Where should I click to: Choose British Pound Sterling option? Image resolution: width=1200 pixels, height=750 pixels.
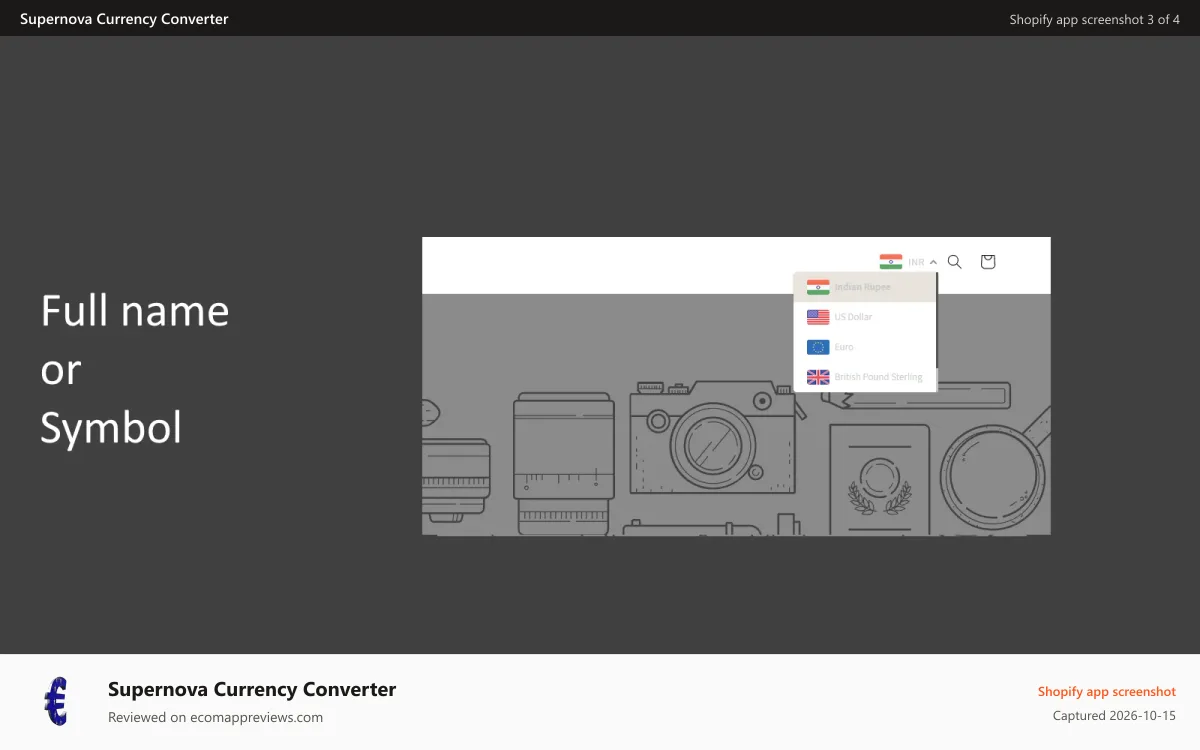865,377
